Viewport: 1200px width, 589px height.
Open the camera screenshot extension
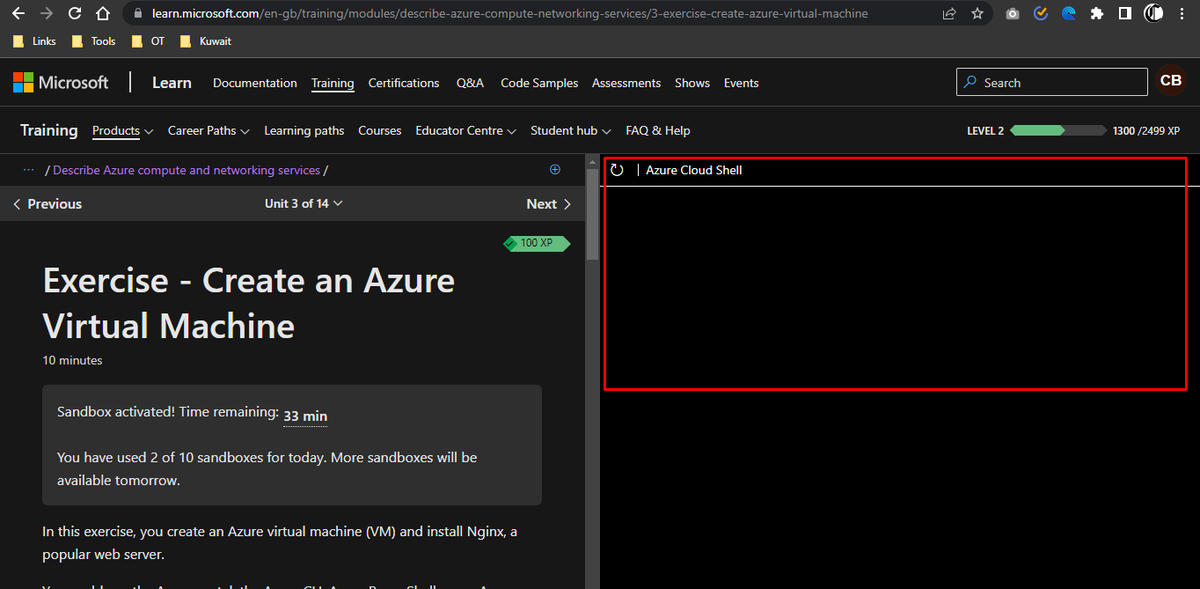1013,14
